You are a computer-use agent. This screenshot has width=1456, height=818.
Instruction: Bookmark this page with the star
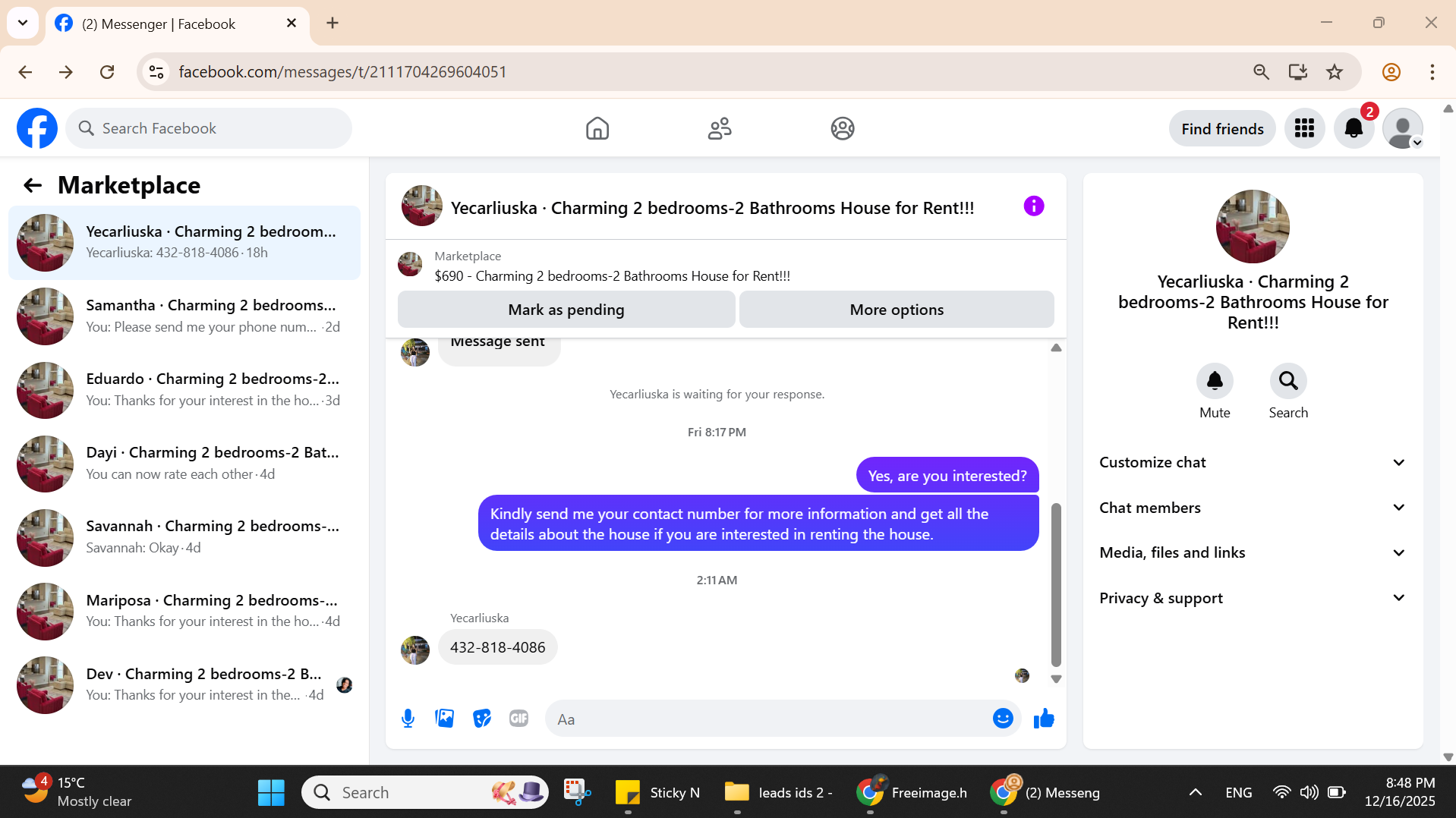coord(1335,72)
